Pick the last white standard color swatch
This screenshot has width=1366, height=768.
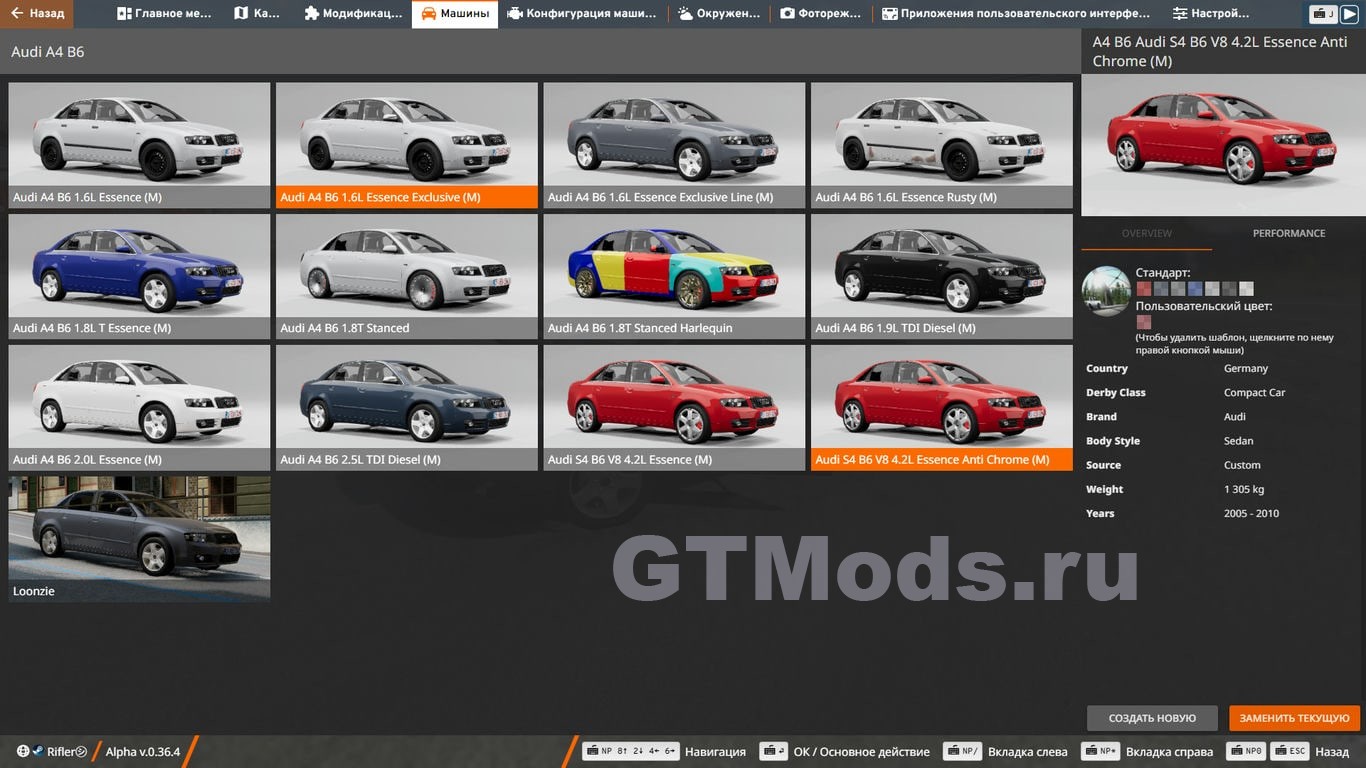point(1246,289)
